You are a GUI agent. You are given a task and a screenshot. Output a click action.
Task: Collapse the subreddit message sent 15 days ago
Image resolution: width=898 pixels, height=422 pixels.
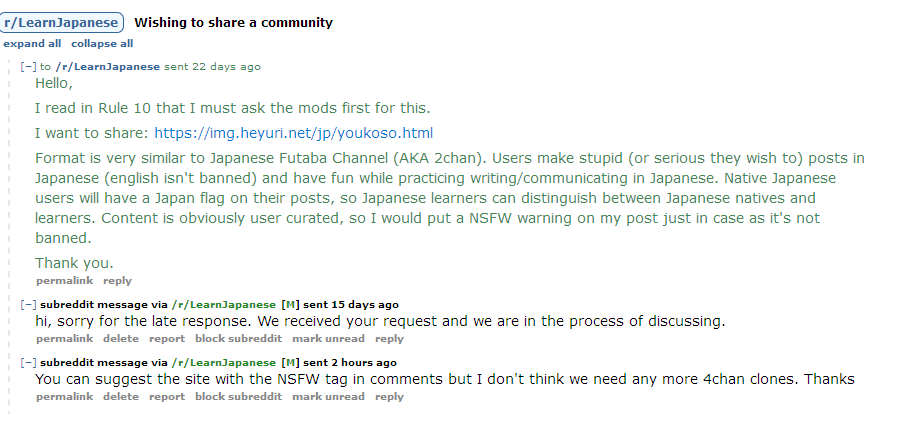click(x=28, y=305)
